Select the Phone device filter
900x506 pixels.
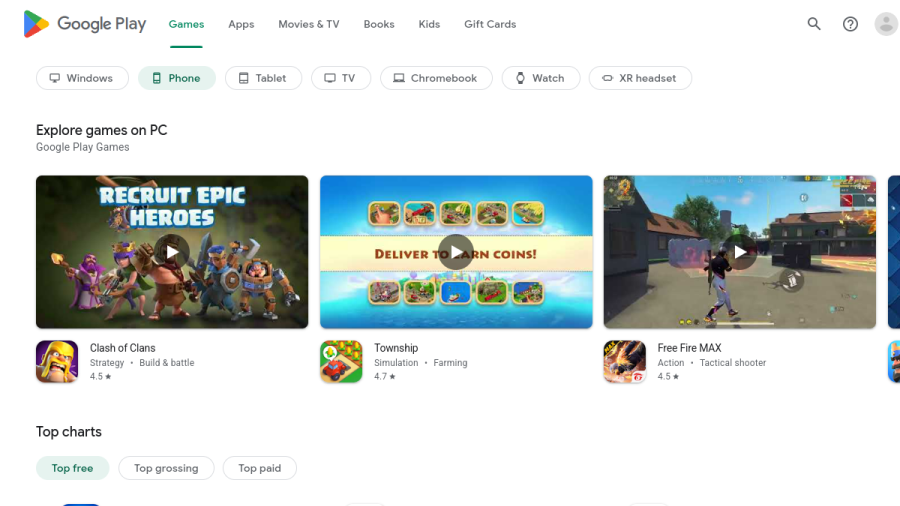click(x=177, y=78)
